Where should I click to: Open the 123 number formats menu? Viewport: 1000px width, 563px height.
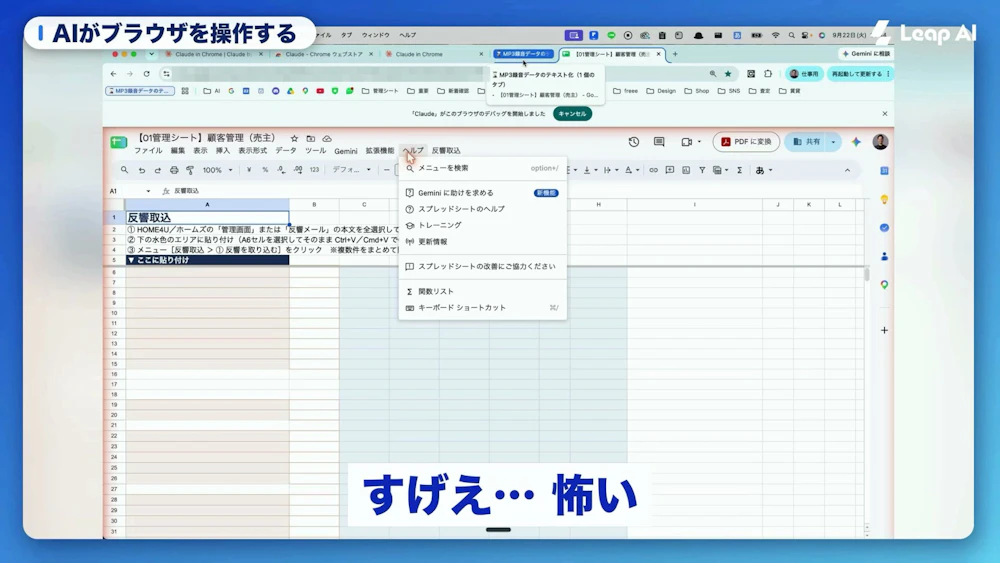[x=314, y=170]
